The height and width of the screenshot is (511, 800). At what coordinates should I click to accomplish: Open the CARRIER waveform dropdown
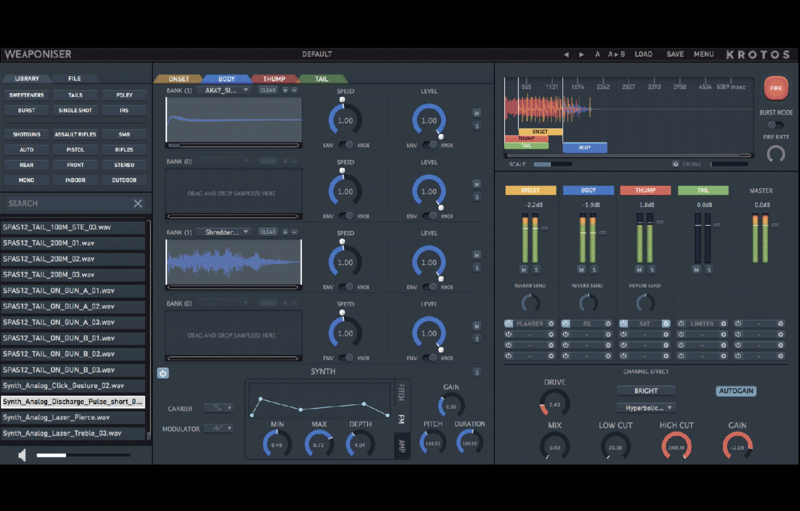click(x=218, y=408)
